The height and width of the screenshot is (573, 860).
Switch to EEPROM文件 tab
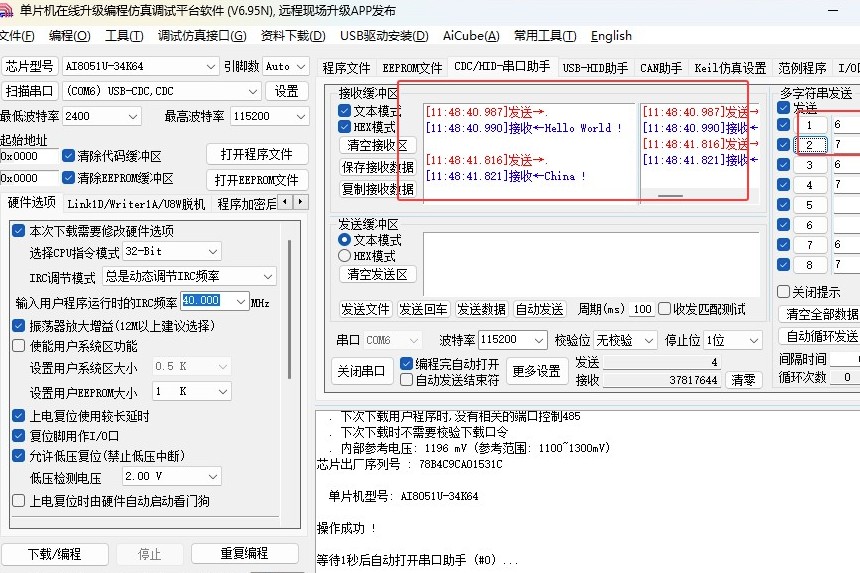tap(412, 68)
